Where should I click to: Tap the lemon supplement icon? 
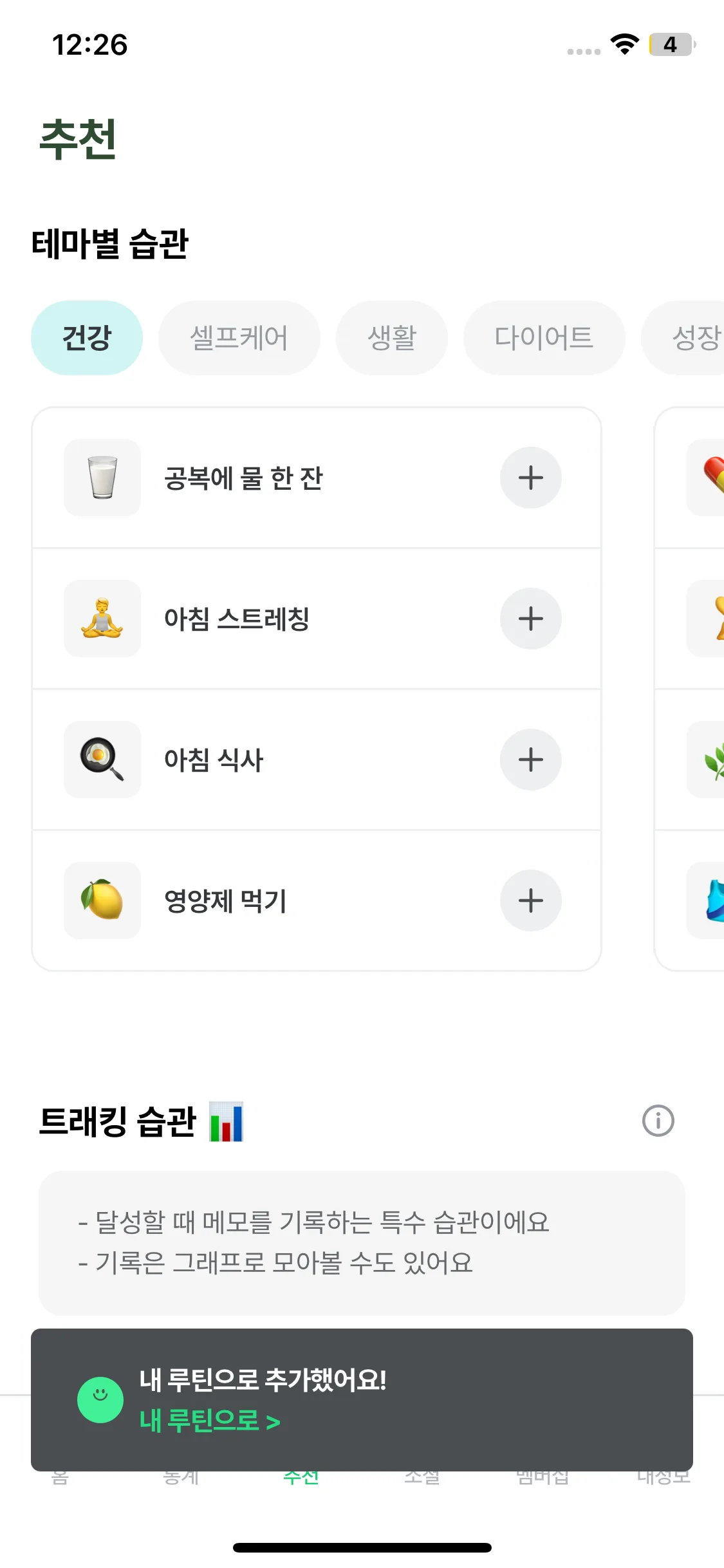(x=102, y=901)
